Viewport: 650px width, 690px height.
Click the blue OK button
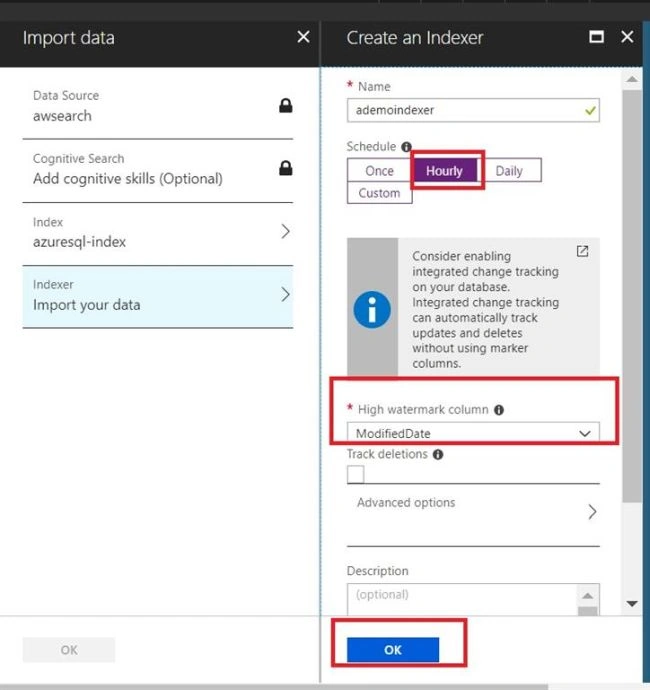point(393,650)
